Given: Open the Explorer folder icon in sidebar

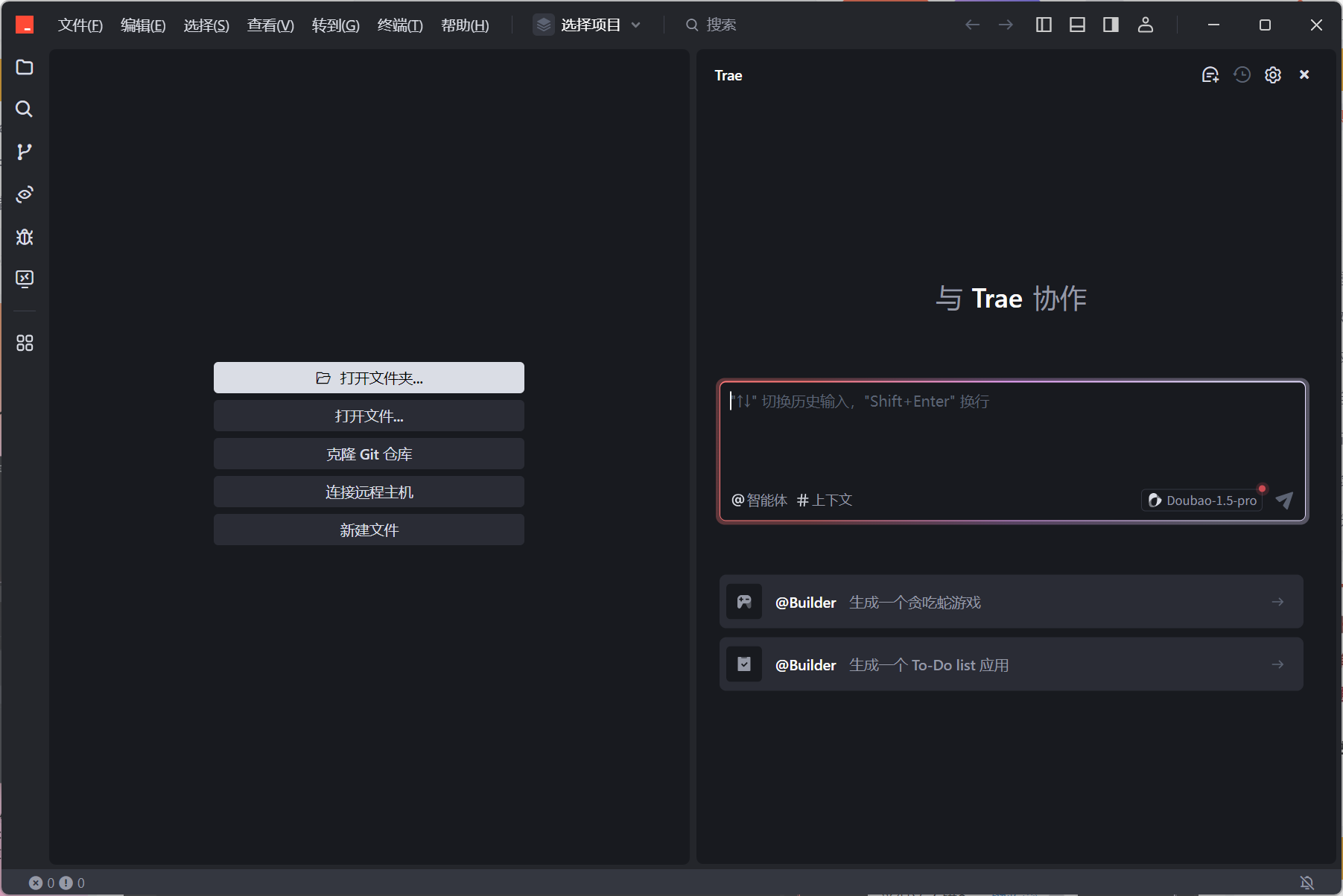Looking at the screenshot, I should coord(25,67).
